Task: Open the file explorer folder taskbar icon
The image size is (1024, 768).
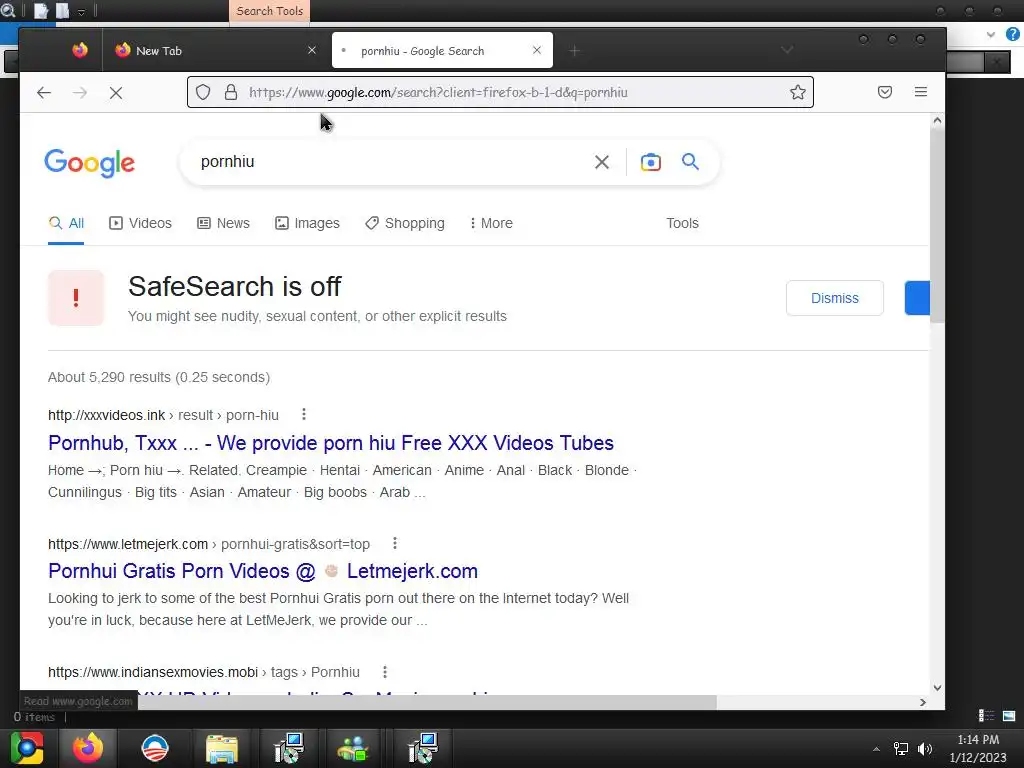Action: [222, 748]
